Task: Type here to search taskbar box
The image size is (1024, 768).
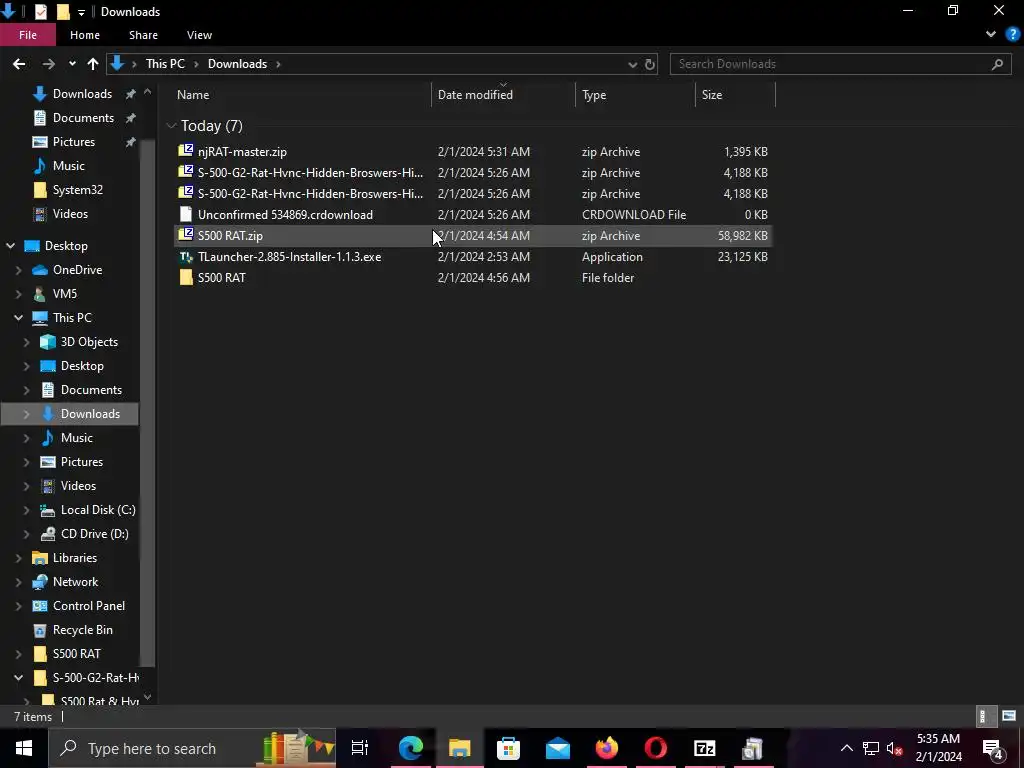Action: coord(193,748)
